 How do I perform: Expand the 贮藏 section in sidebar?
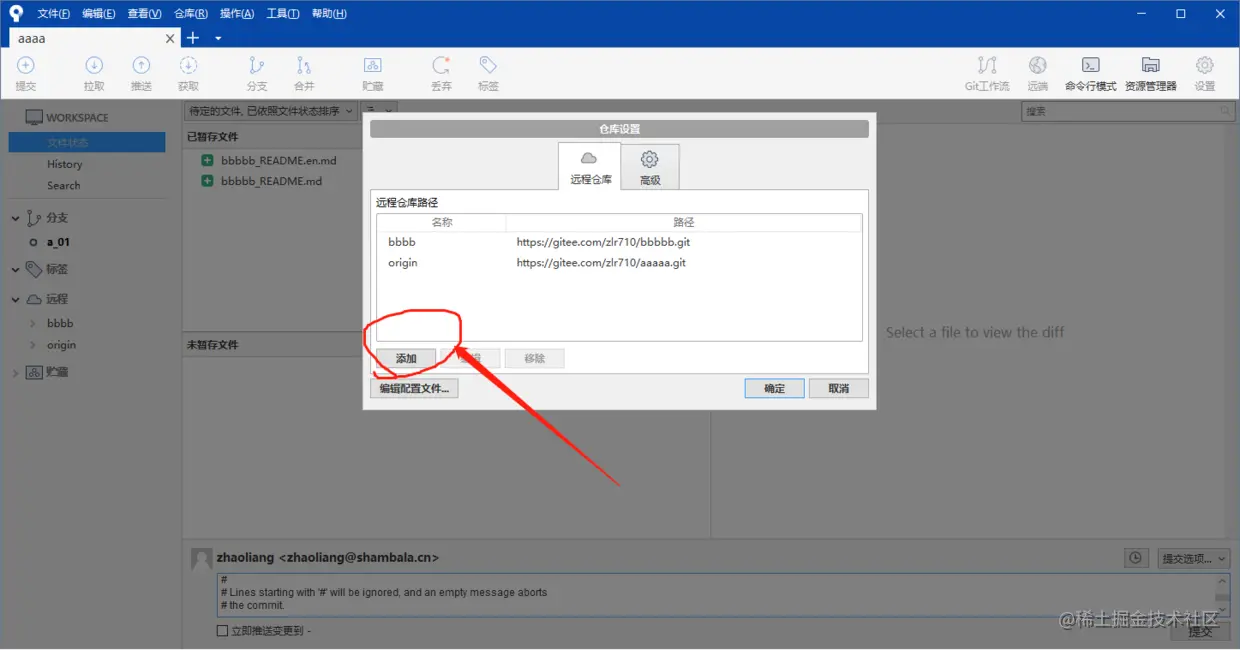tap(16, 372)
